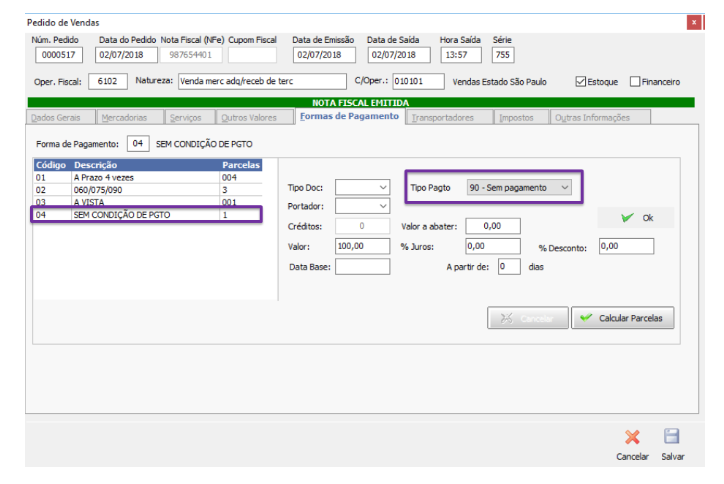The width and height of the screenshot is (724, 484).
Task: Click the Data de Emissão field
Action: point(324,55)
